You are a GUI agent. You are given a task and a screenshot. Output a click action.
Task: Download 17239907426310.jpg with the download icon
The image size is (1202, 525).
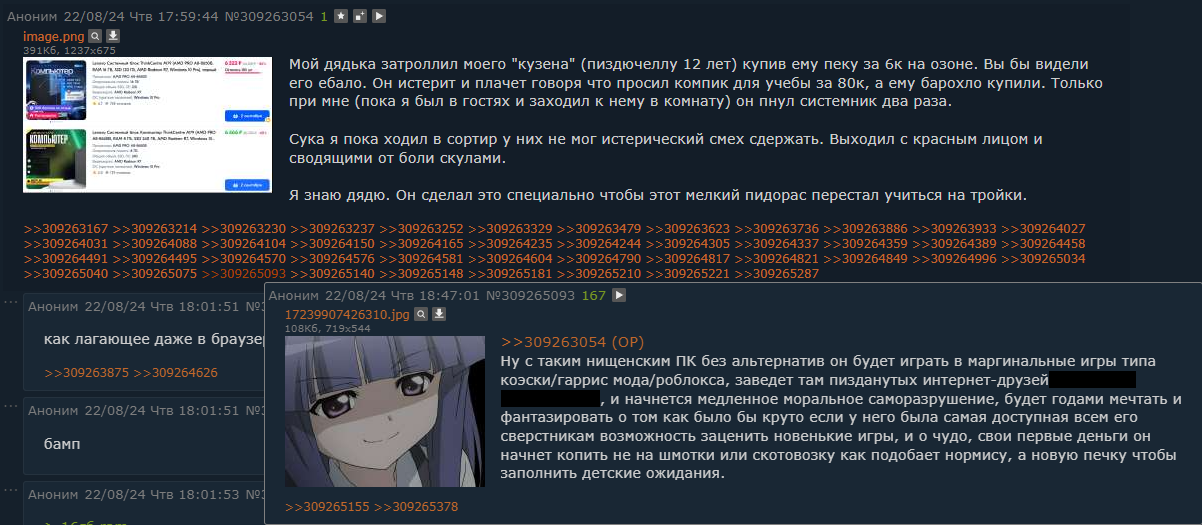(x=439, y=314)
